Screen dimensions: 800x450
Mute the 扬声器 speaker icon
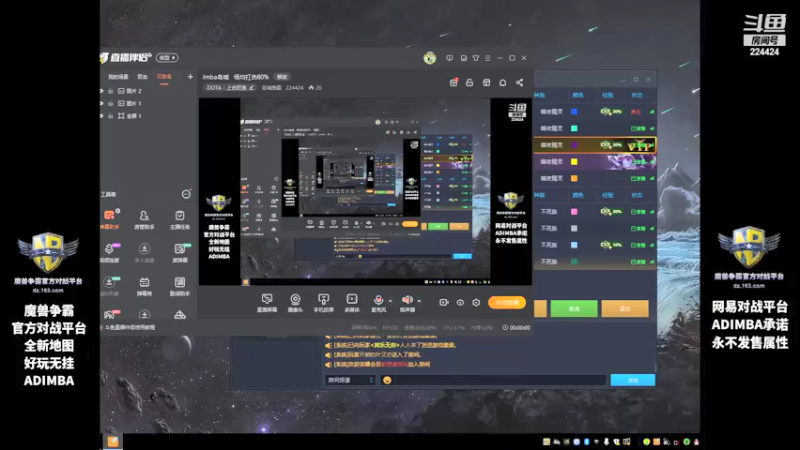[407, 300]
